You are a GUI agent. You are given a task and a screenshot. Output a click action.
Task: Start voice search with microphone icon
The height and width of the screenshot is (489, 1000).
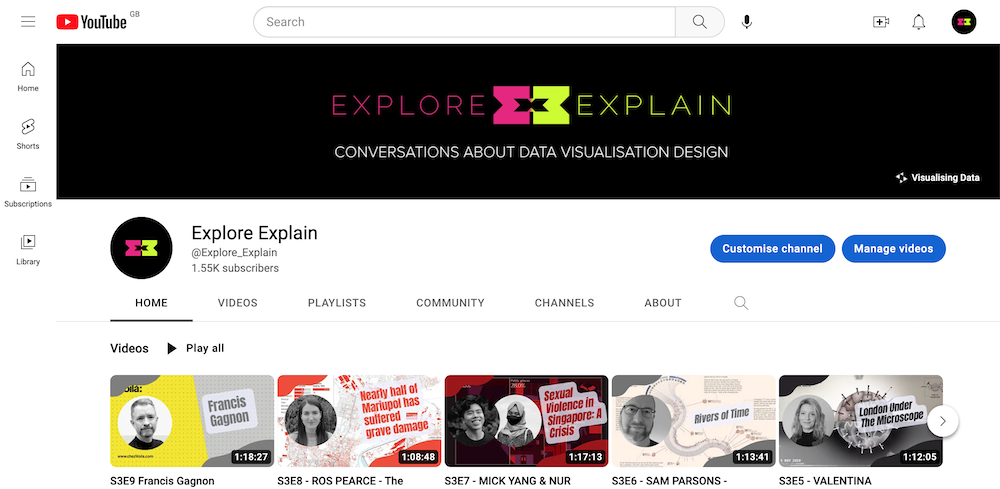(x=747, y=22)
